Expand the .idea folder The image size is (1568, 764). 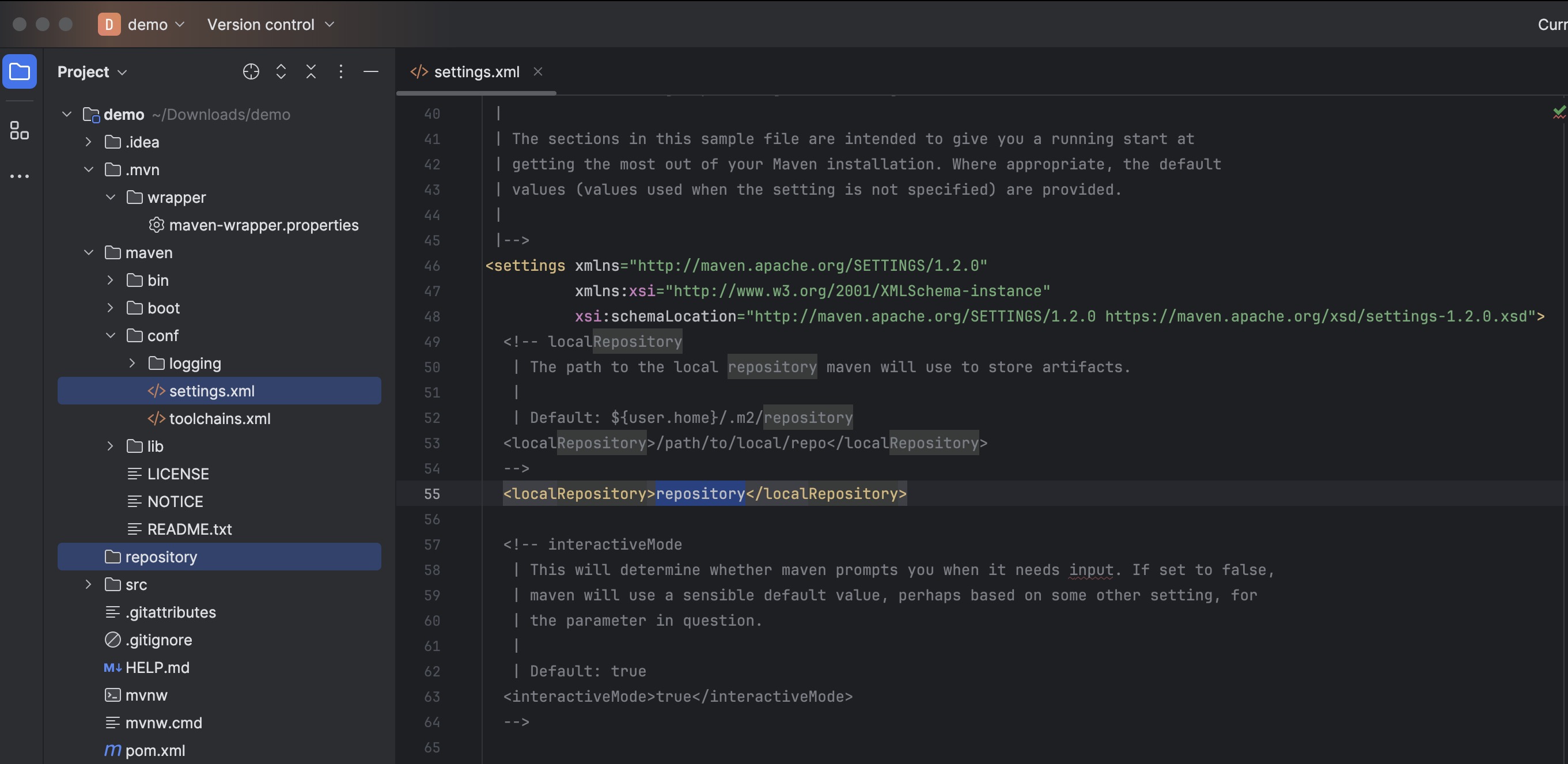[88, 142]
